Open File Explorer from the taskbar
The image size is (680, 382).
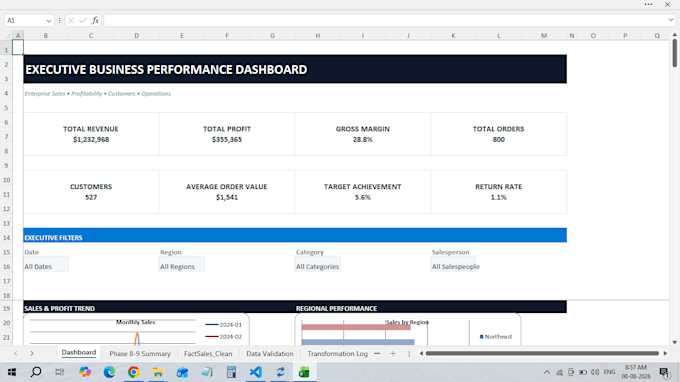tap(158, 372)
